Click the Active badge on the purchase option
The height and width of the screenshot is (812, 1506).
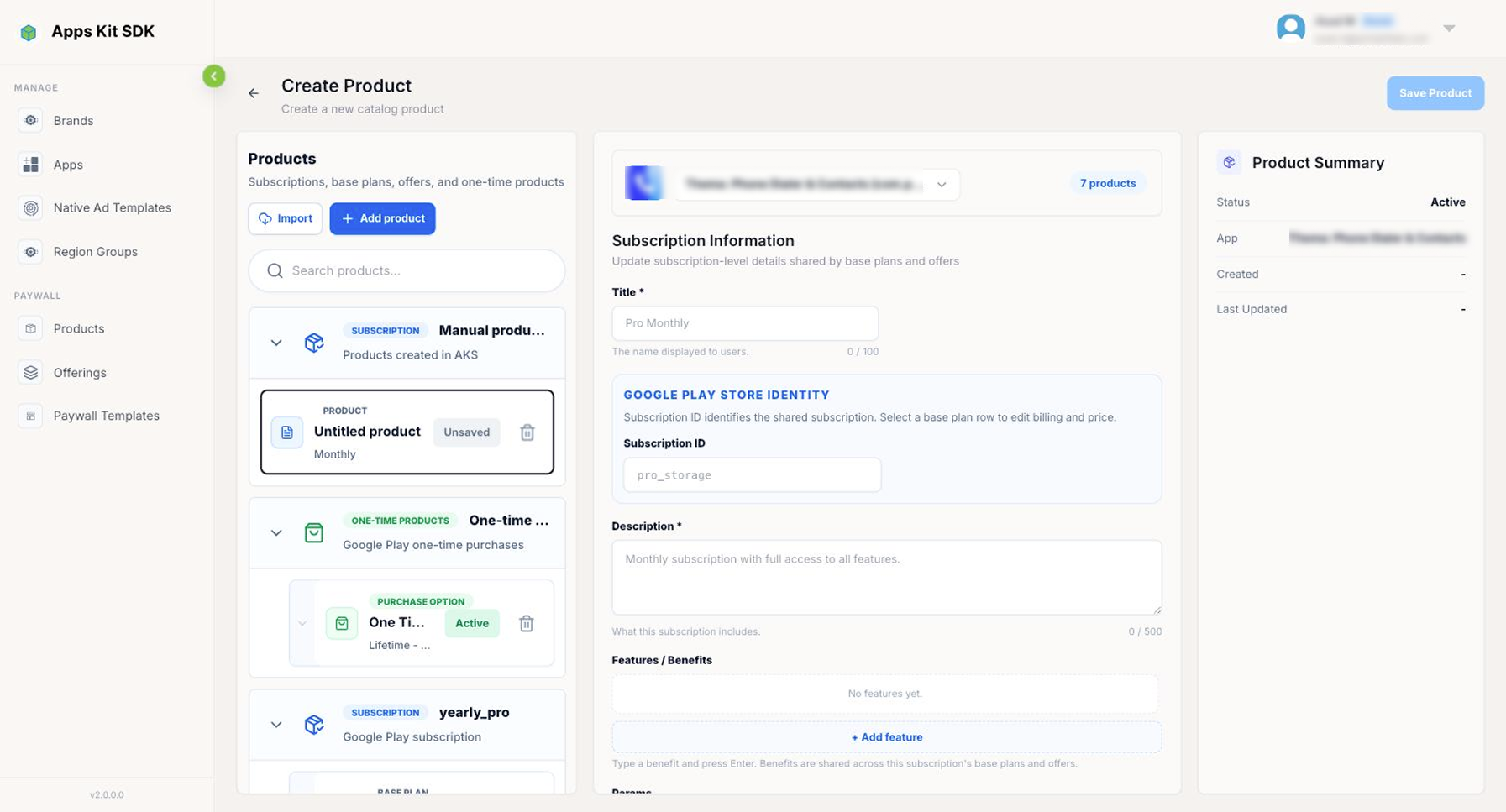click(x=472, y=623)
